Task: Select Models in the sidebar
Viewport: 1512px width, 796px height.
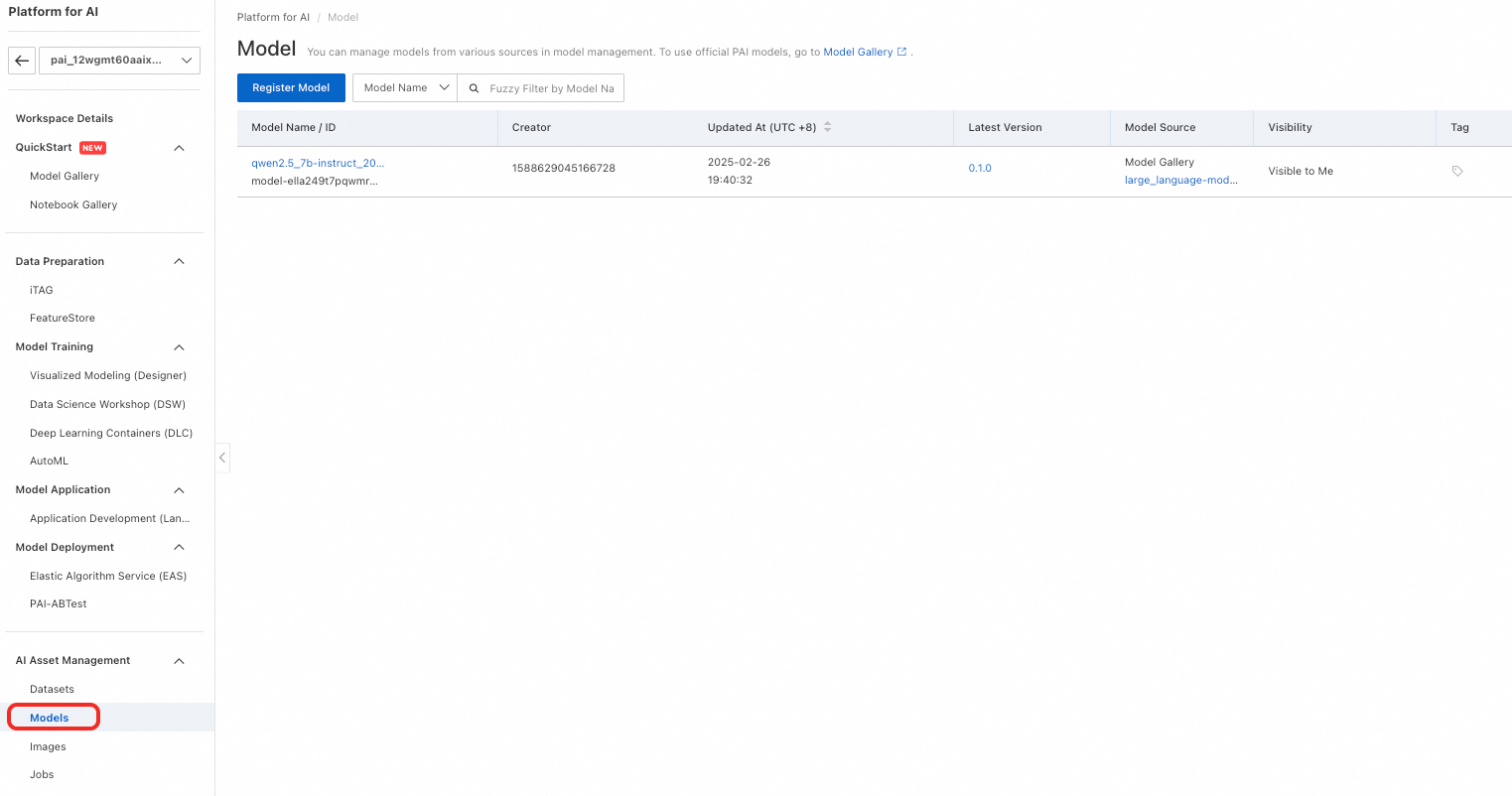Action: coord(50,718)
